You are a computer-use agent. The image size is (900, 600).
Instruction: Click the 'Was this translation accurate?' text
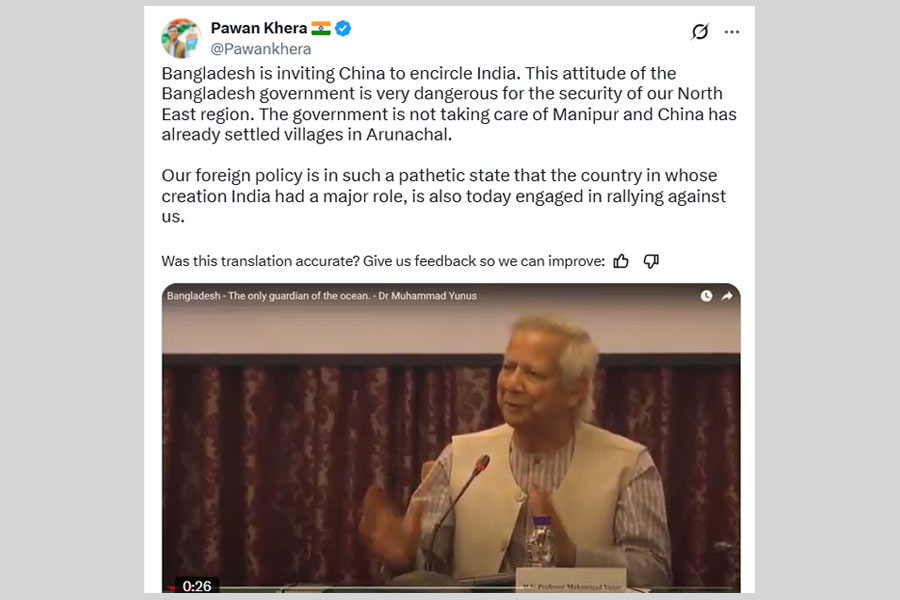pyautogui.click(x=383, y=261)
